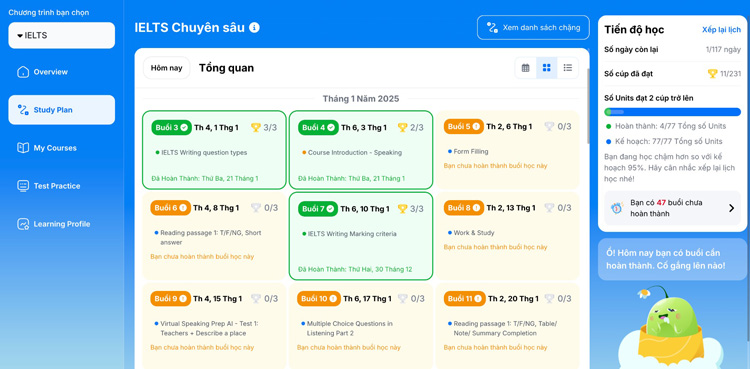Click the Units progress bar

click(673, 112)
